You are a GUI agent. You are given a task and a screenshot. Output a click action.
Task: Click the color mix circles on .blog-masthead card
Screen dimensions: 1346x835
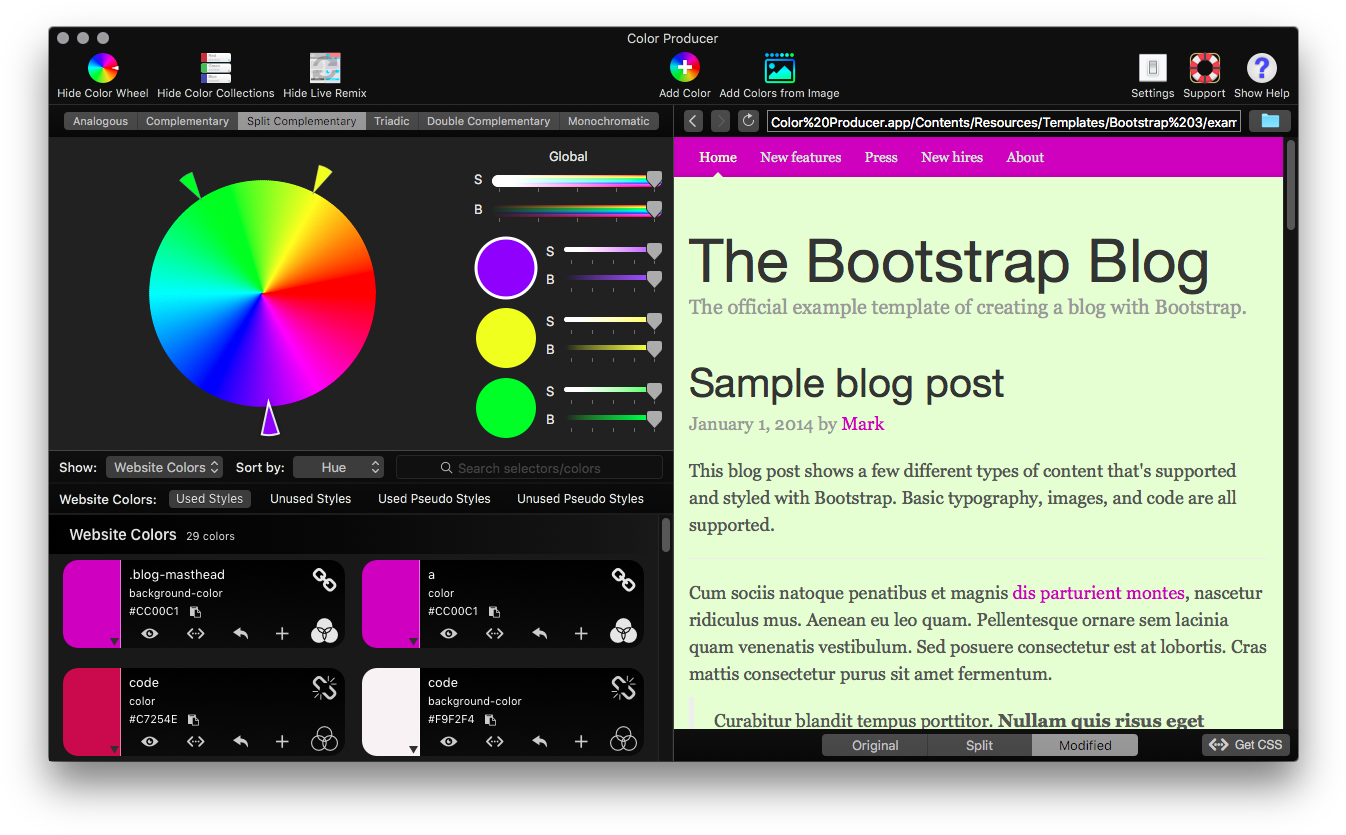click(x=324, y=631)
